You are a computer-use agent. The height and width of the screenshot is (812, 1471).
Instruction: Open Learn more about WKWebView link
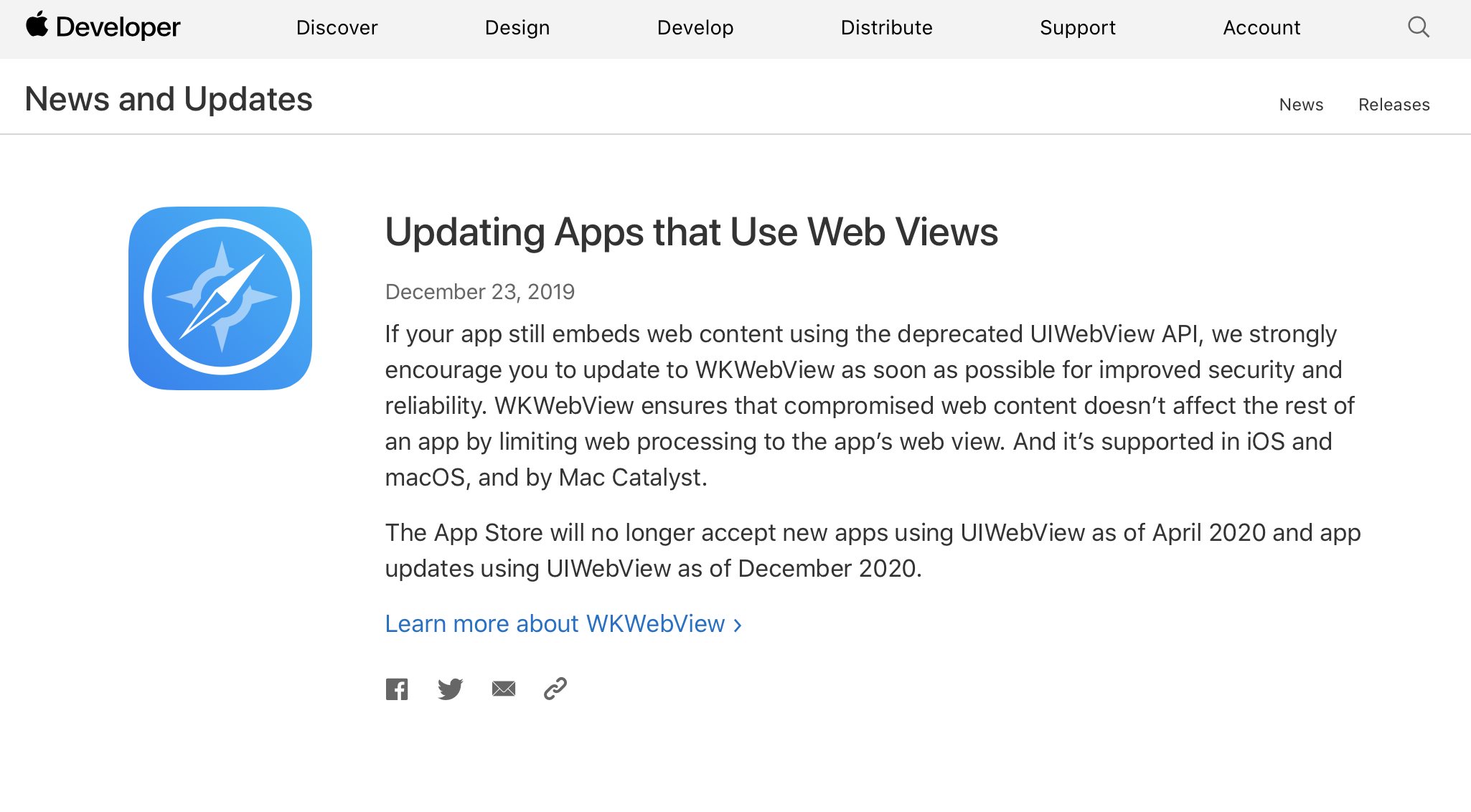point(555,624)
